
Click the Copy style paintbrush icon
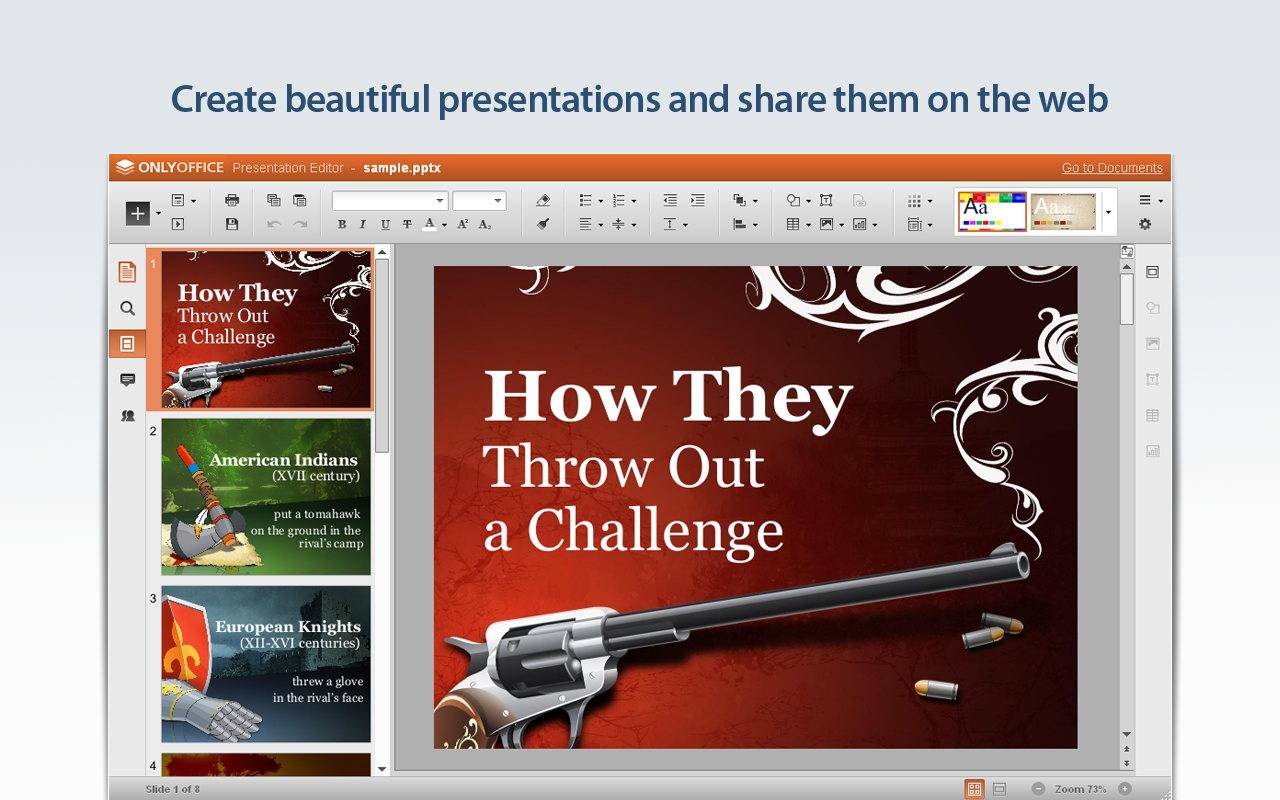coord(543,225)
